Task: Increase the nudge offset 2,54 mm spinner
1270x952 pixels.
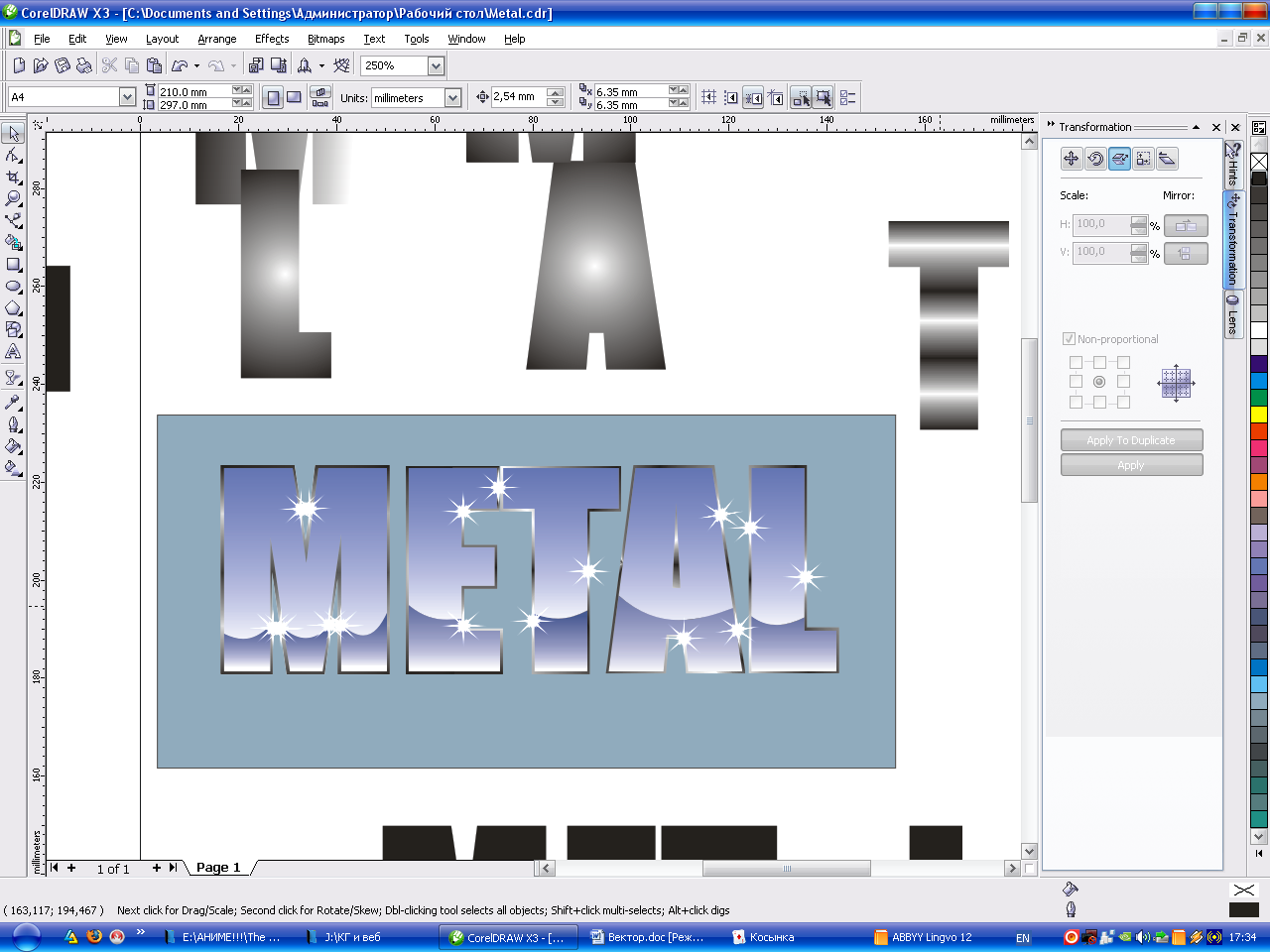Action: (x=555, y=92)
